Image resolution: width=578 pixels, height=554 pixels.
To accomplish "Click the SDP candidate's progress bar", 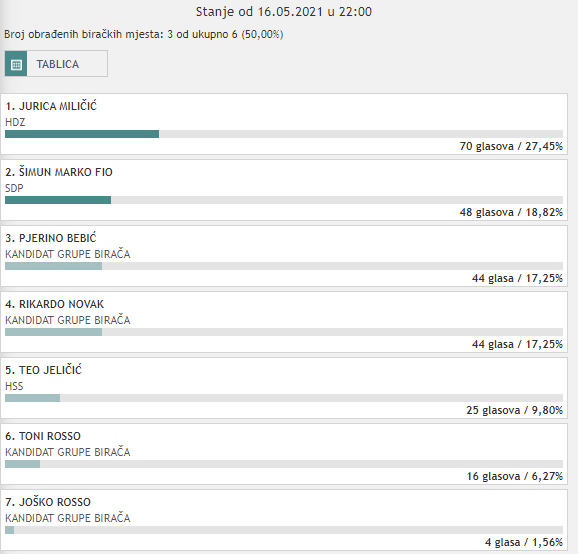I will tap(284, 200).
